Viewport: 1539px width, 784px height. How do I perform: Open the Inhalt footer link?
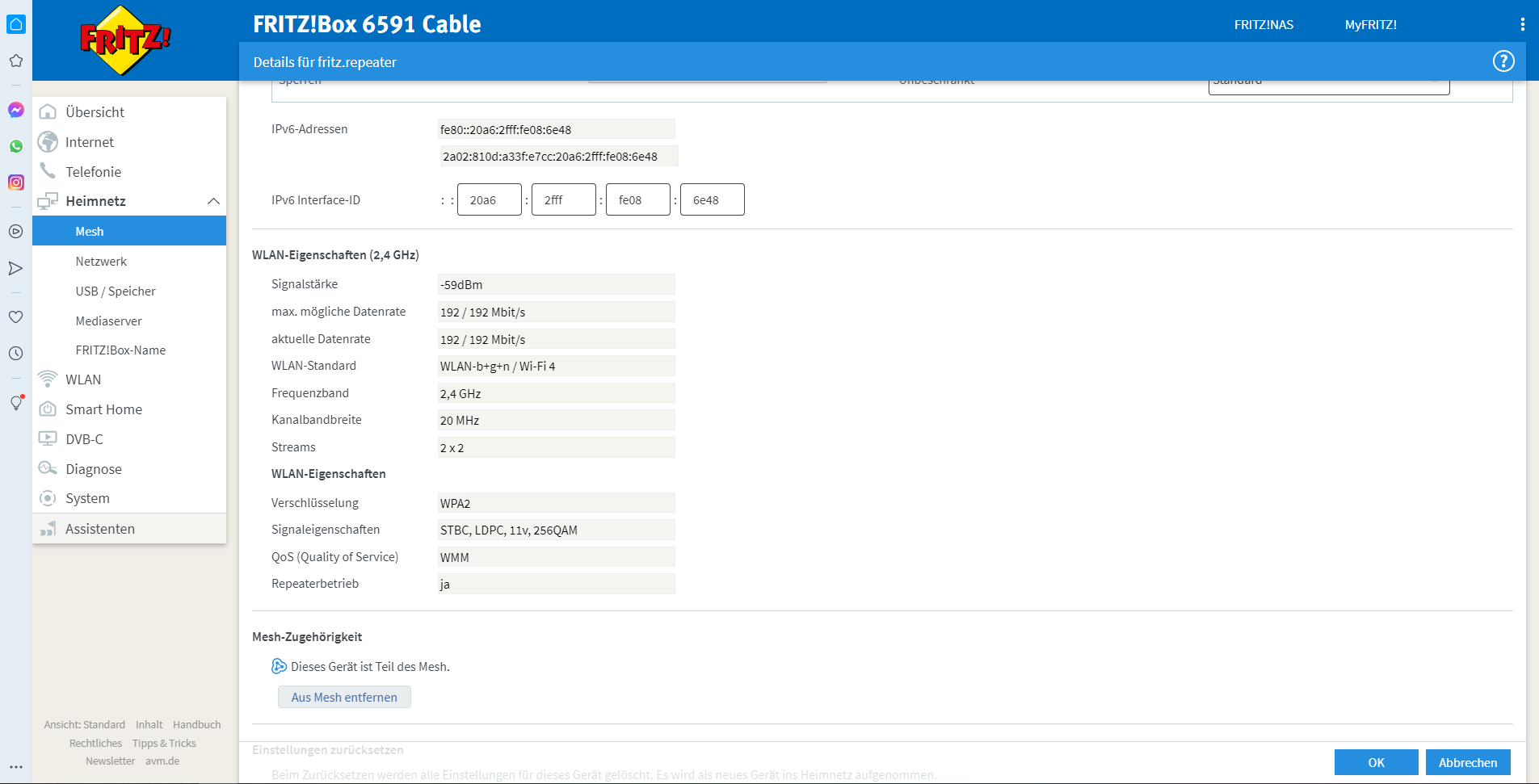(x=149, y=724)
